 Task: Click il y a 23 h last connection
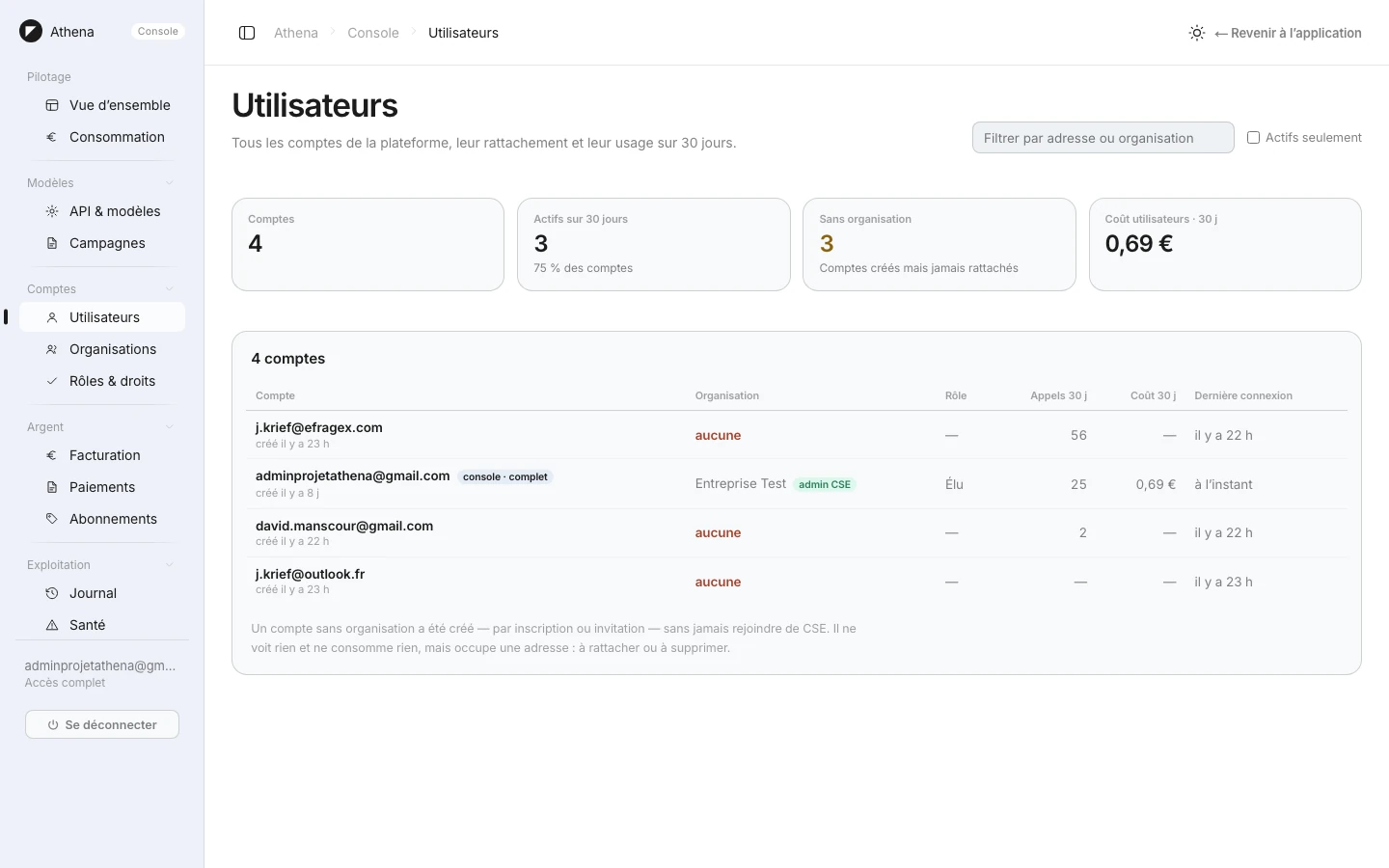coord(1223,582)
